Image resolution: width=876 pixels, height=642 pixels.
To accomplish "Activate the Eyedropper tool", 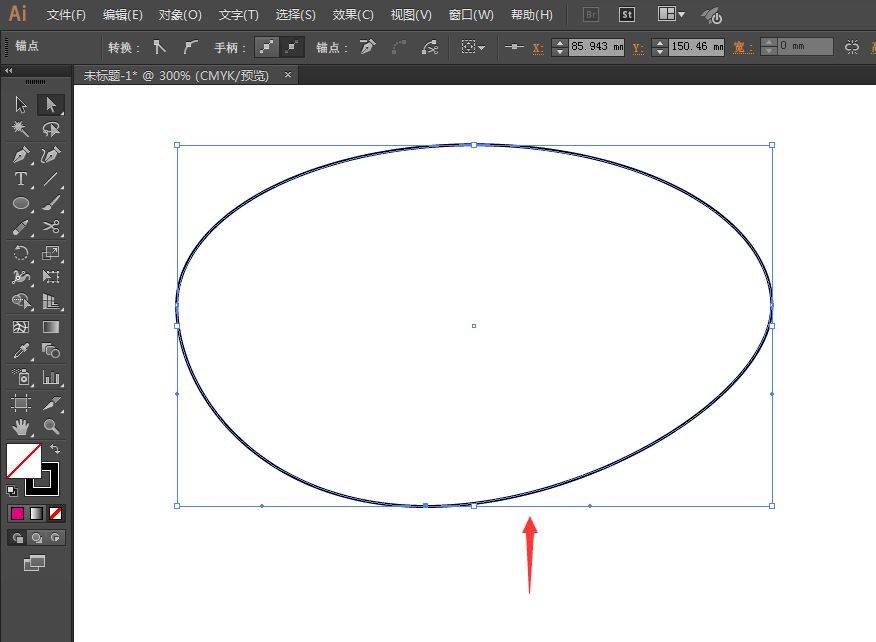I will [x=21, y=351].
